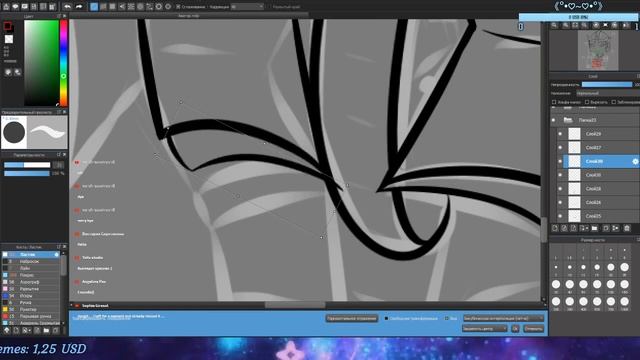Zoom in using the navigator magnifier icon
Image resolution: width=640 pixels, height=360 pixels.
(x=554, y=25)
